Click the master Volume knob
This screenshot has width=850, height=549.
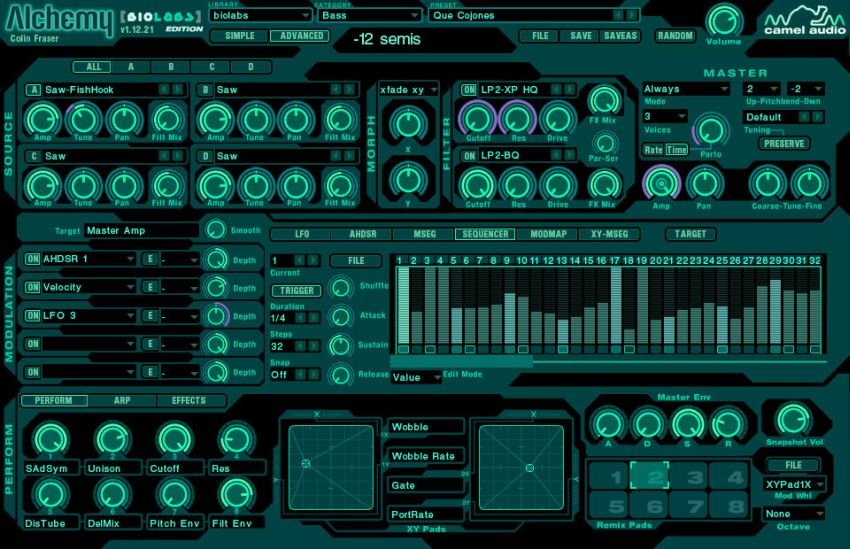pos(724,21)
